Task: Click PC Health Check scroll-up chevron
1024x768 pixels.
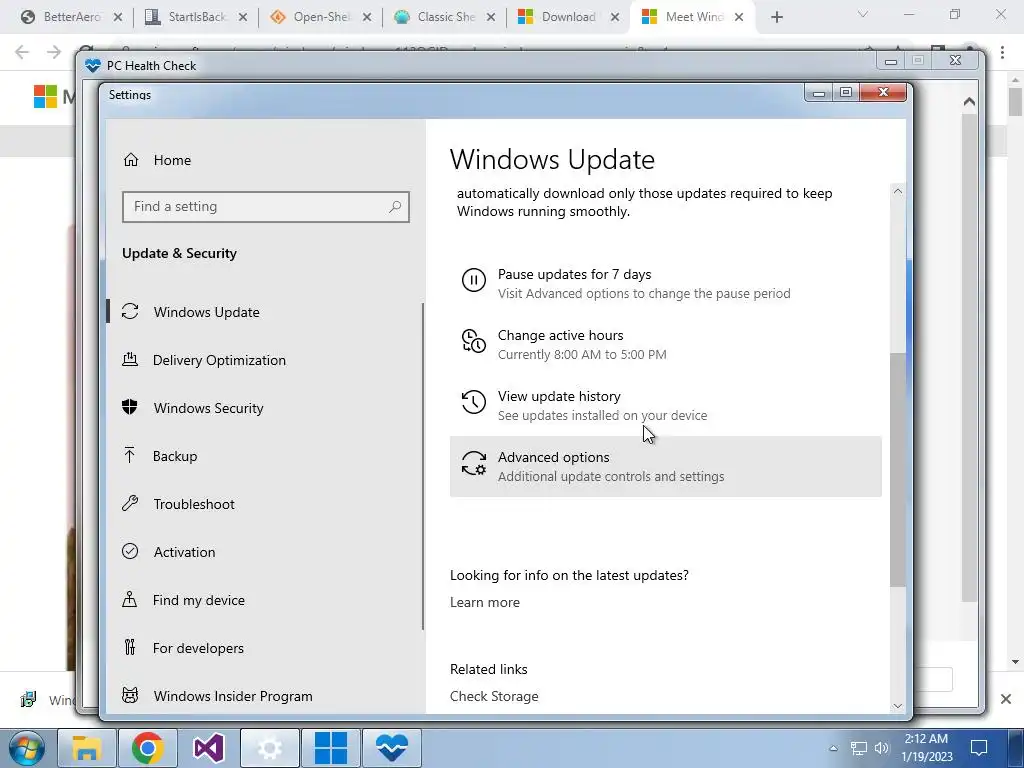Action: click(x=969, y=102)
